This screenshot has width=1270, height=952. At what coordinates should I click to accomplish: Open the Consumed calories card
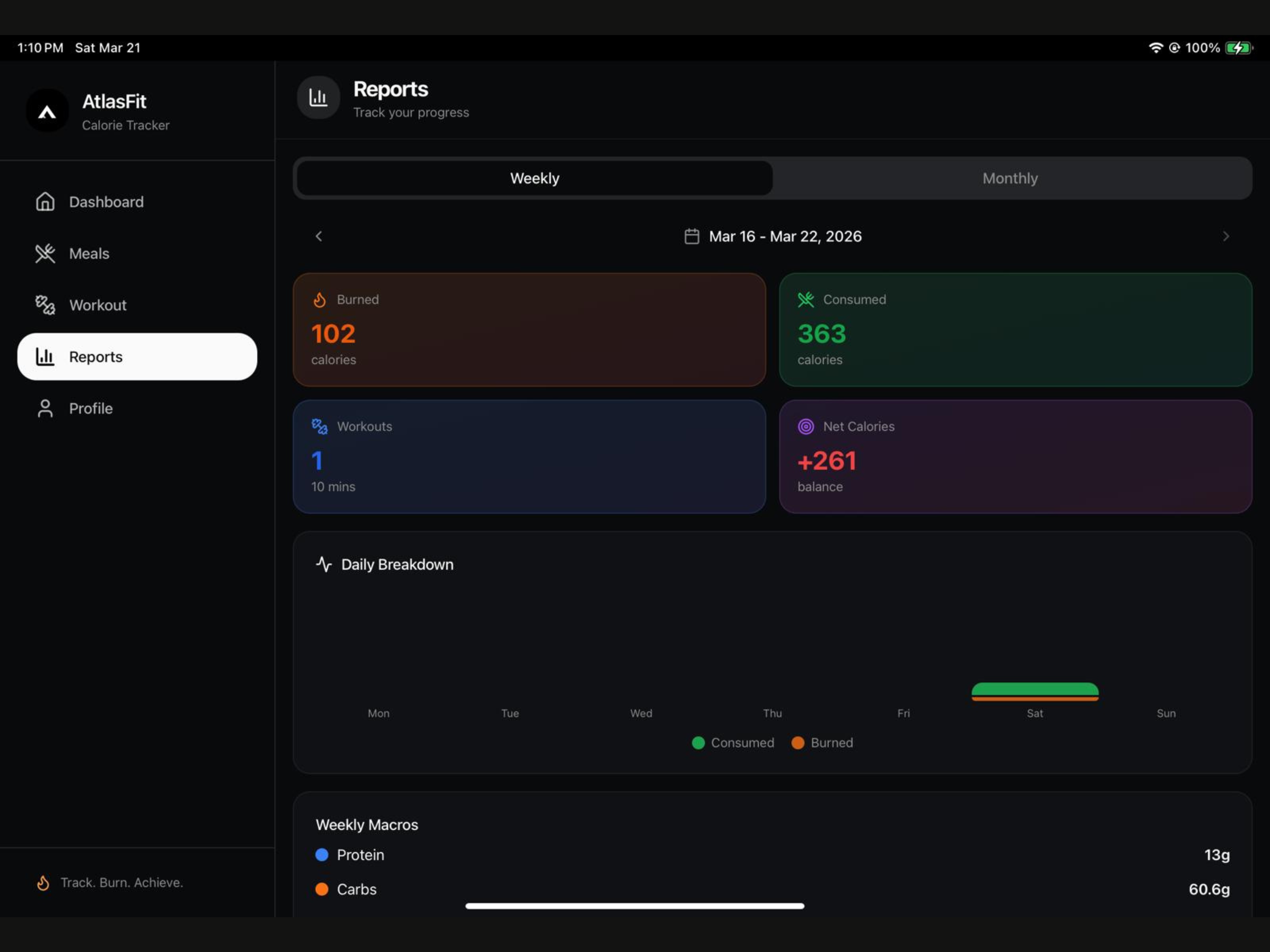pyautogui.click(x=1015, y=330)
